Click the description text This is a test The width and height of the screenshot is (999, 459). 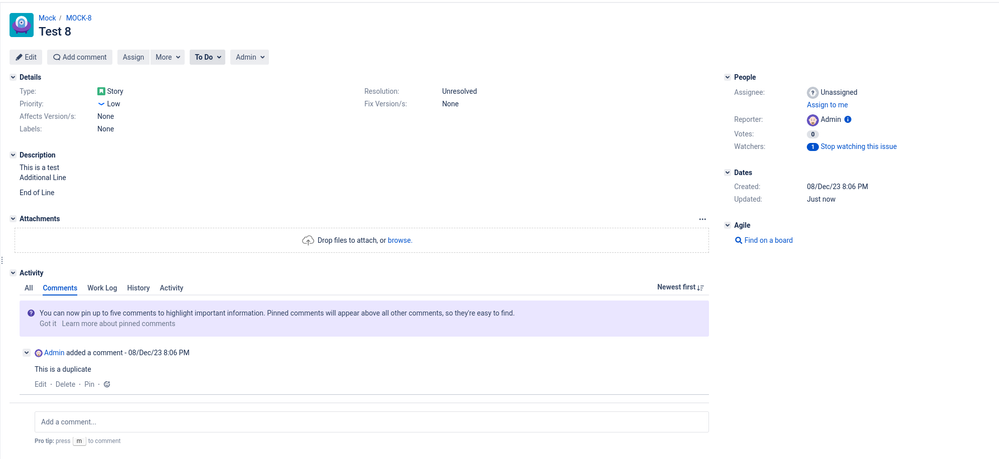click(40, 168)
